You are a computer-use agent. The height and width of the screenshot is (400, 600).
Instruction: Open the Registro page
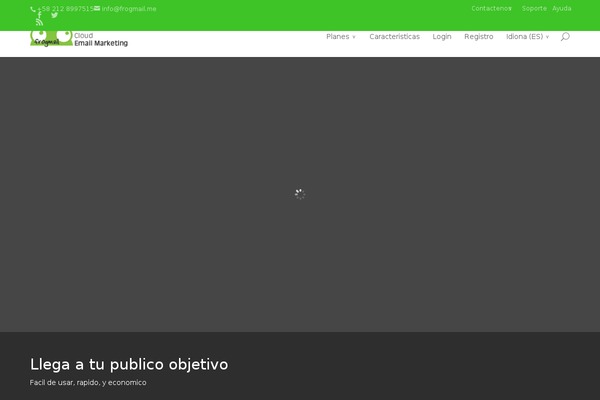click(479, 37)
